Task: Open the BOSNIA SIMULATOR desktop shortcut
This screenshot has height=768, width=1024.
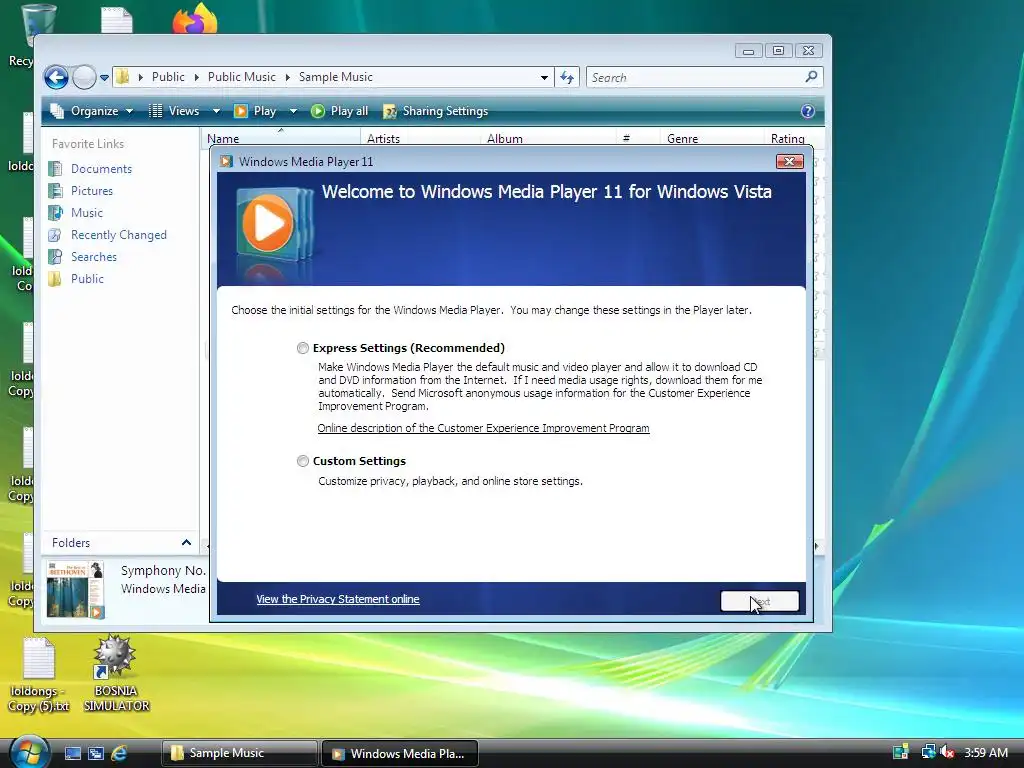Action: coord(115,674)
